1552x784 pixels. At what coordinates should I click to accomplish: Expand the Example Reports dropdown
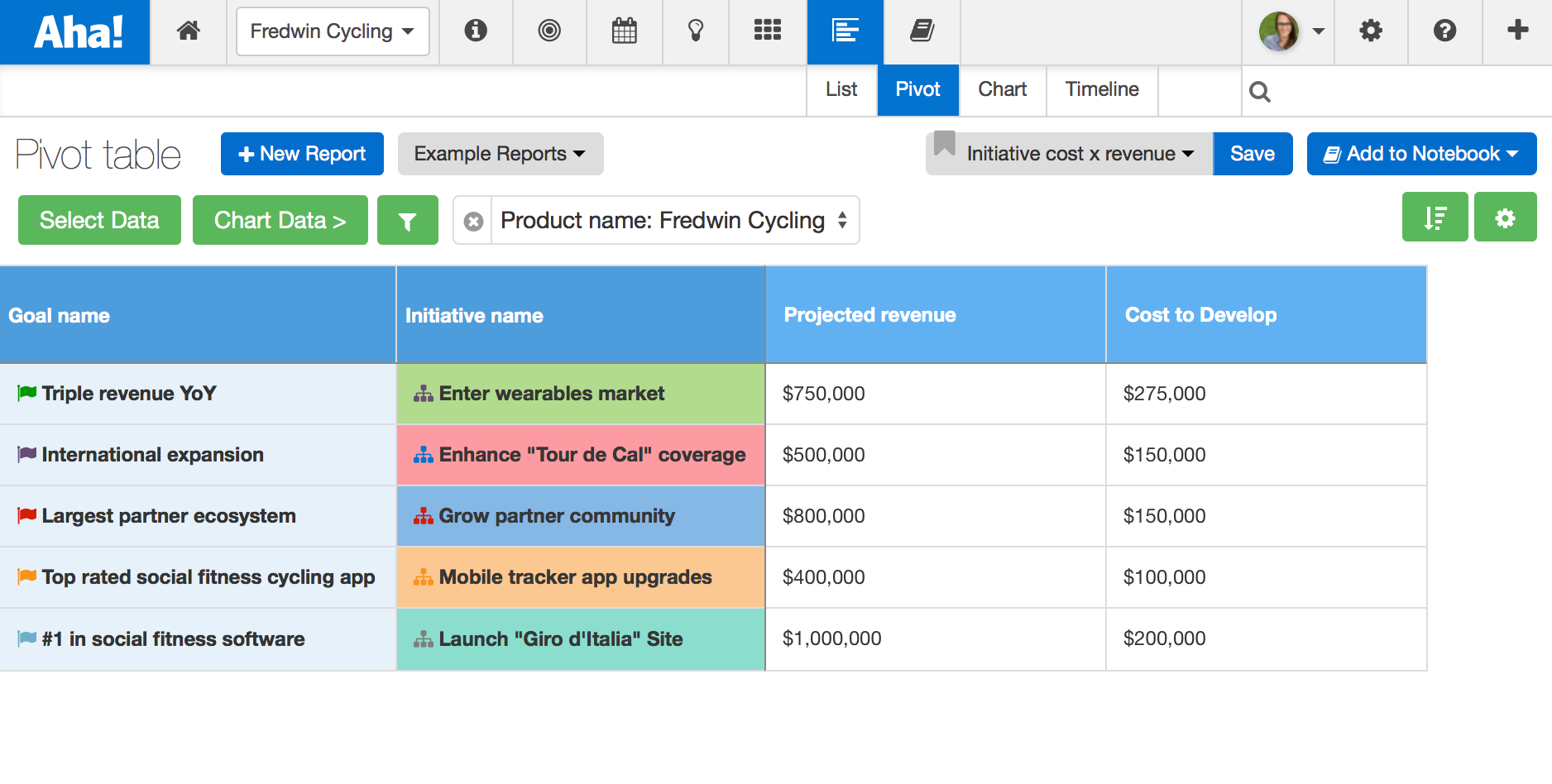(500, 154)
